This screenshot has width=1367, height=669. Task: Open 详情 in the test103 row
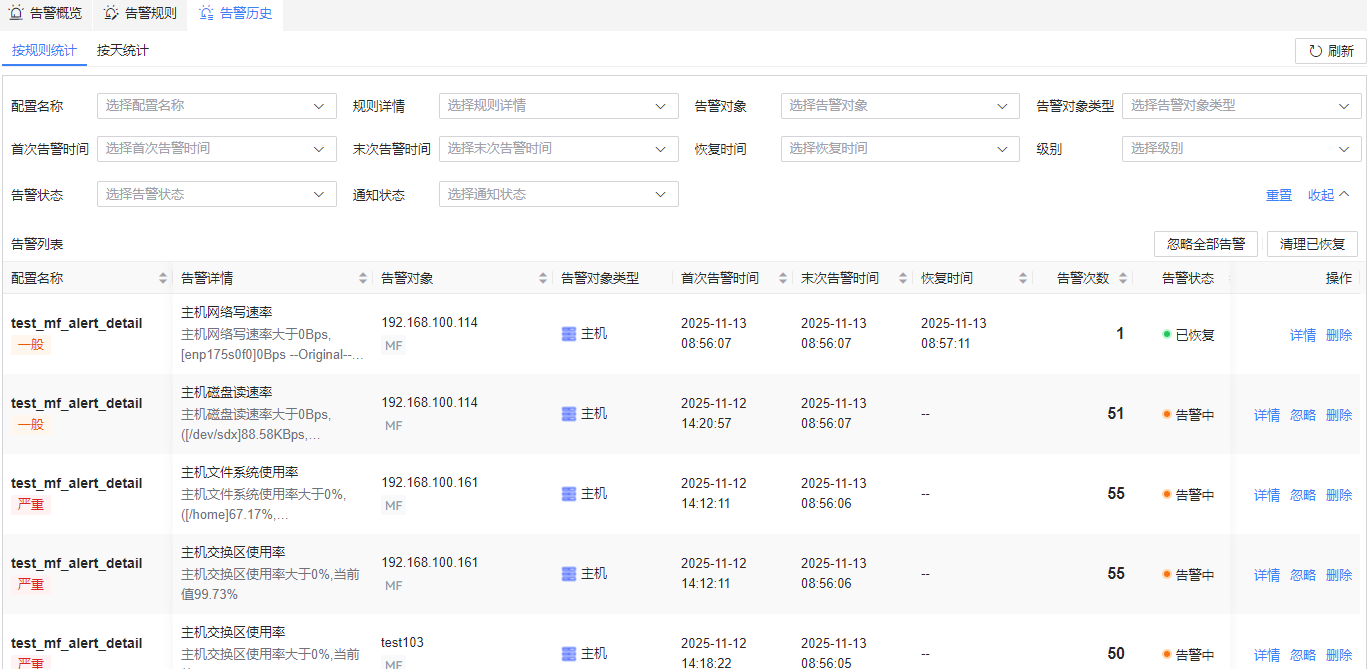tap(1267, 655)
